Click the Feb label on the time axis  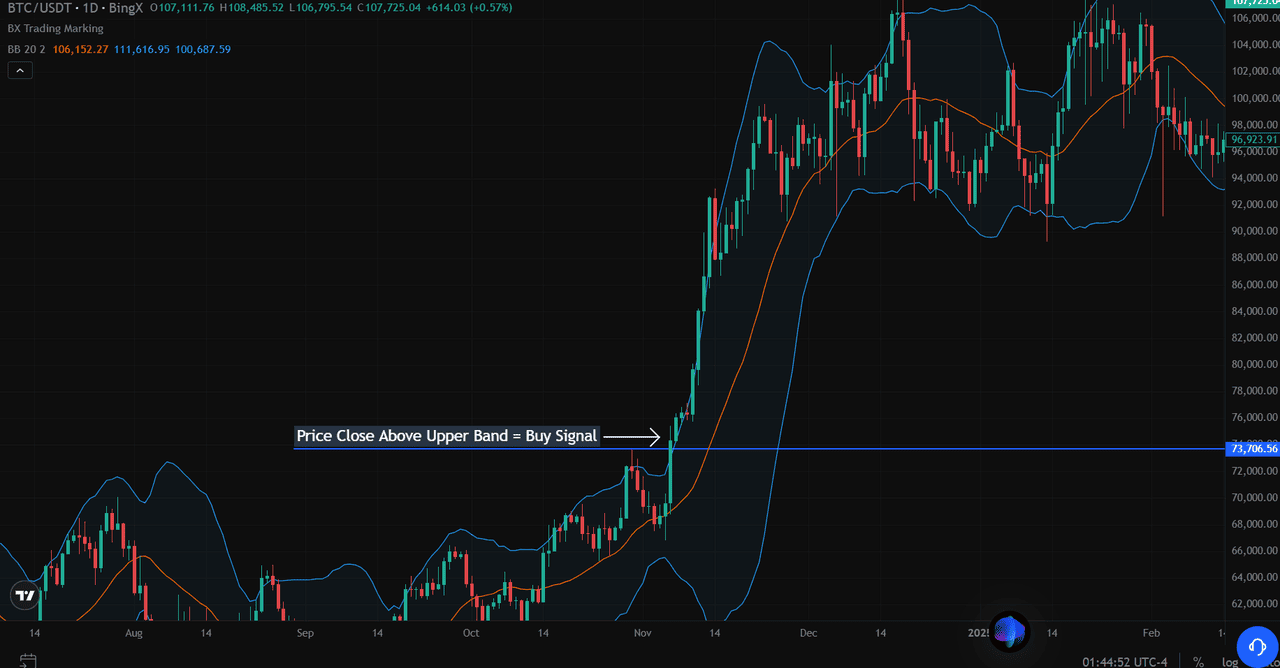tap(1151, 633)
